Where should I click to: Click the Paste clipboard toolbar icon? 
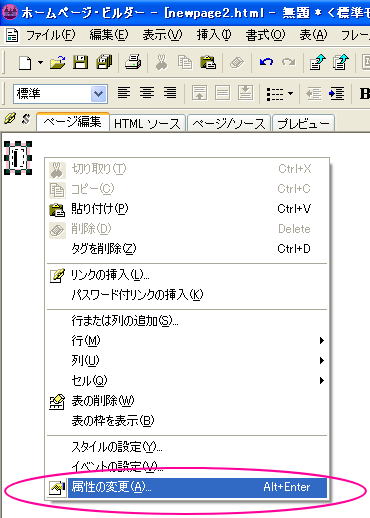(208, 62)
